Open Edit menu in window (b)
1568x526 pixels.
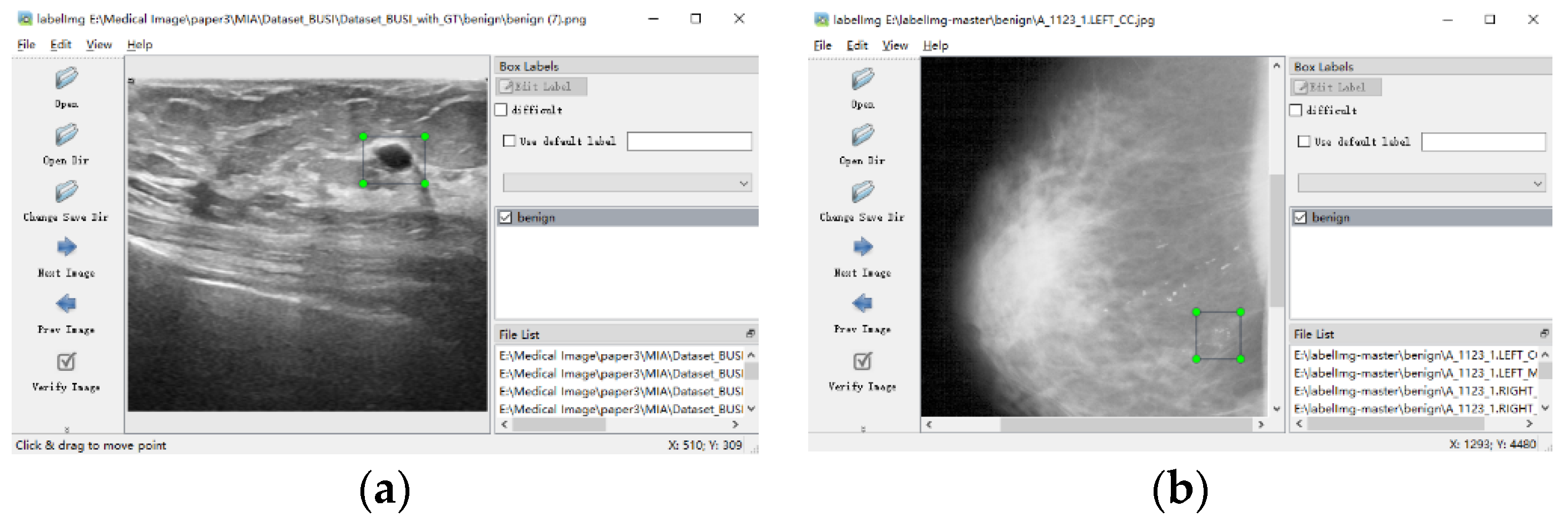(x=857, y=46)
